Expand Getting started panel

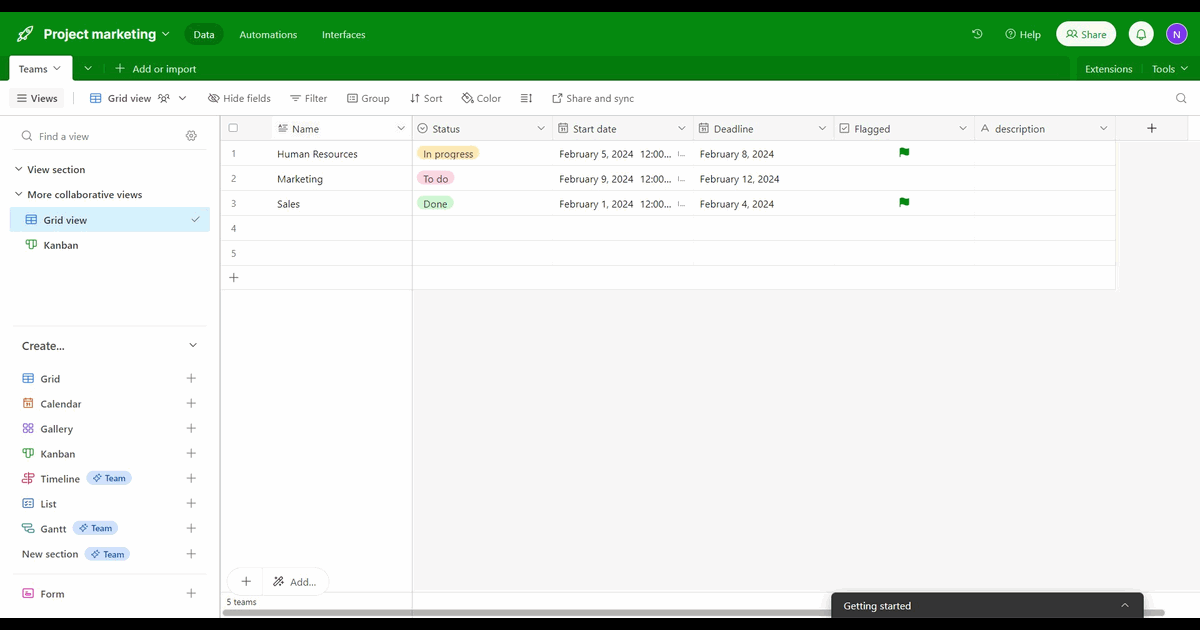point(1125,605)
